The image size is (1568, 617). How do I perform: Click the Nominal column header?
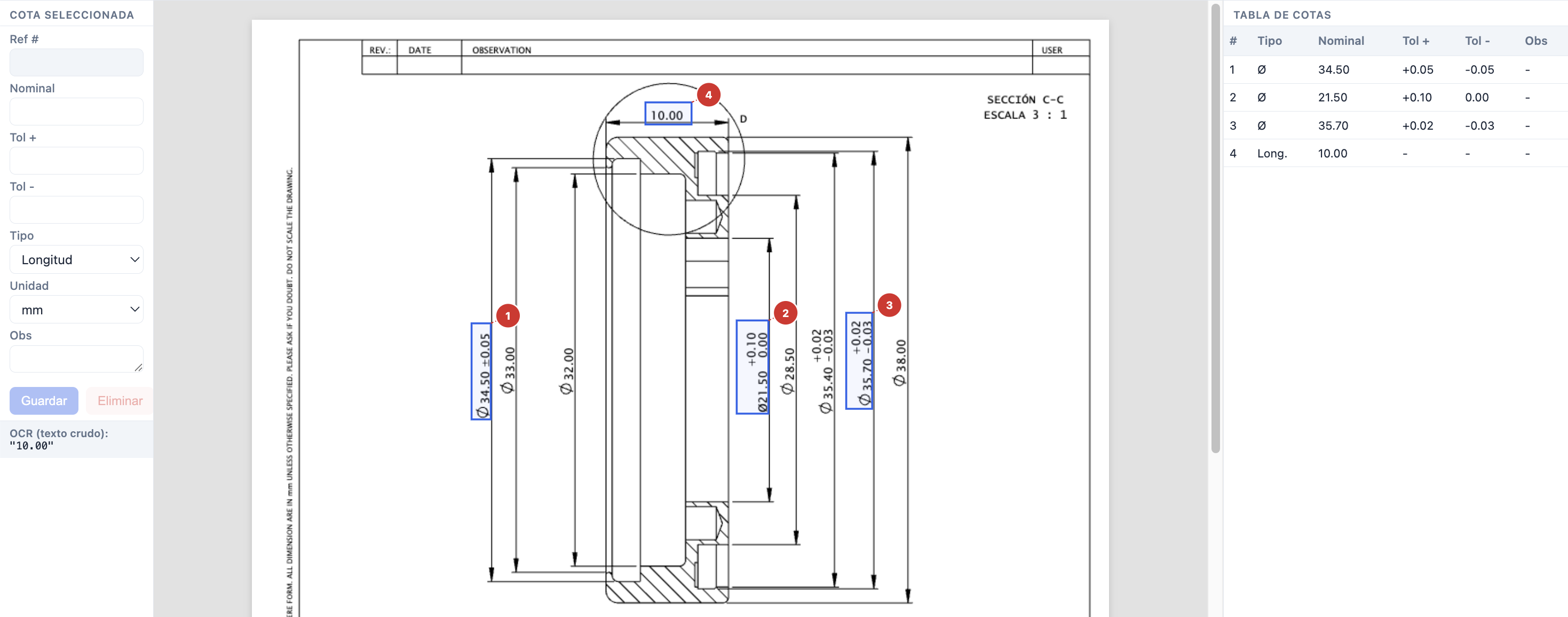[x=1341, y=41]
